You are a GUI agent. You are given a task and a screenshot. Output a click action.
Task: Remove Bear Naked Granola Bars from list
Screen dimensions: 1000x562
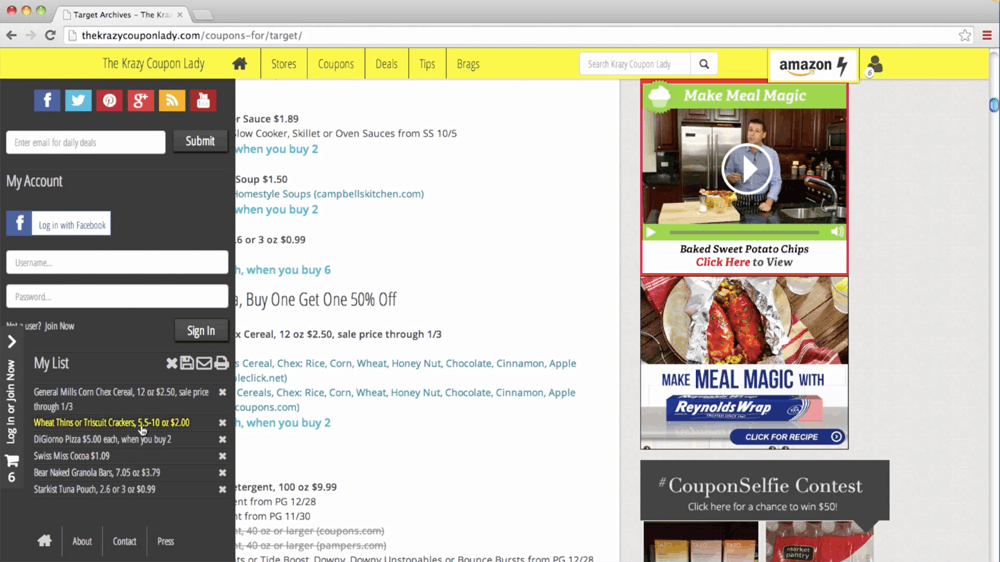223,473
